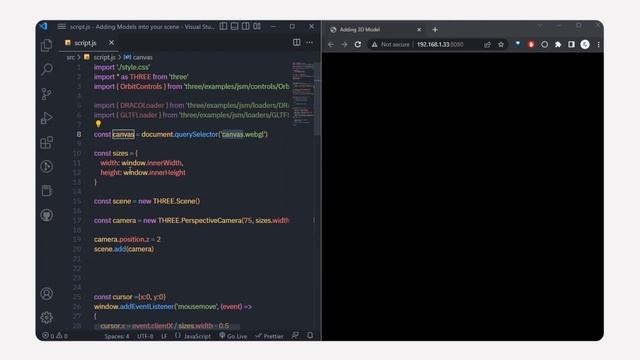Click the code minimap in the editor
Viewport: 640px width, 360px height.
(x=303, y=94)
